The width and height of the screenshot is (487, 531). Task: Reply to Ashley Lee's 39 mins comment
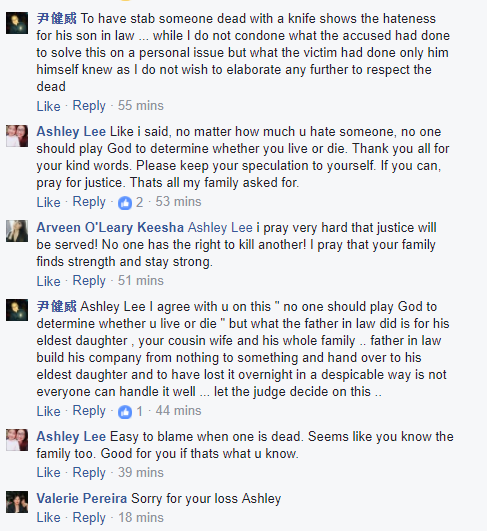89,473
